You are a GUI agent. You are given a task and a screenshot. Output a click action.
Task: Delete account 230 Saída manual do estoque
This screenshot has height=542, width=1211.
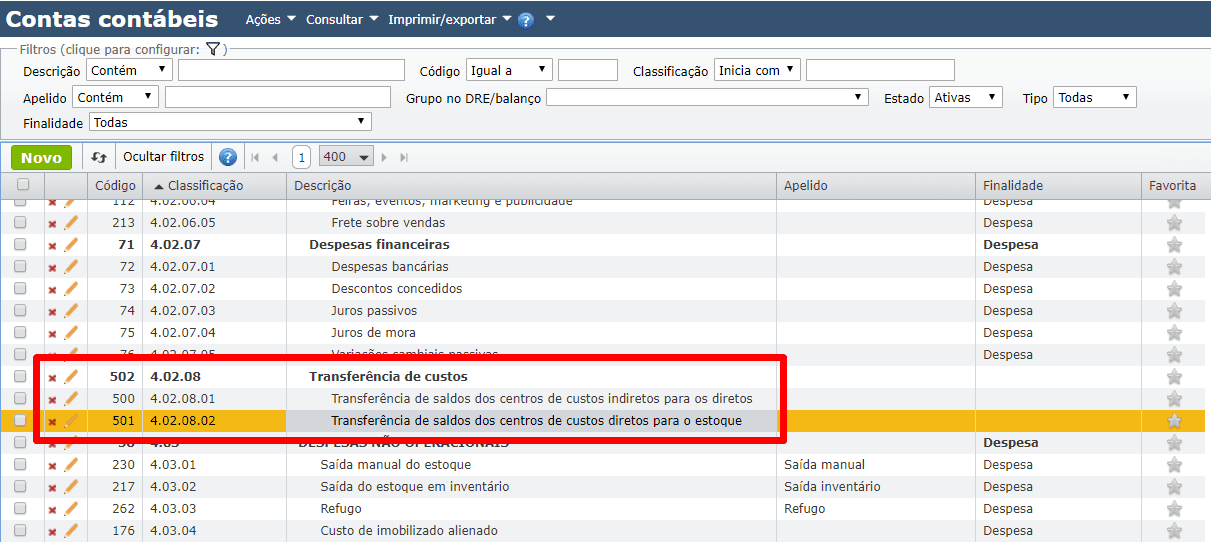[53, 465]
